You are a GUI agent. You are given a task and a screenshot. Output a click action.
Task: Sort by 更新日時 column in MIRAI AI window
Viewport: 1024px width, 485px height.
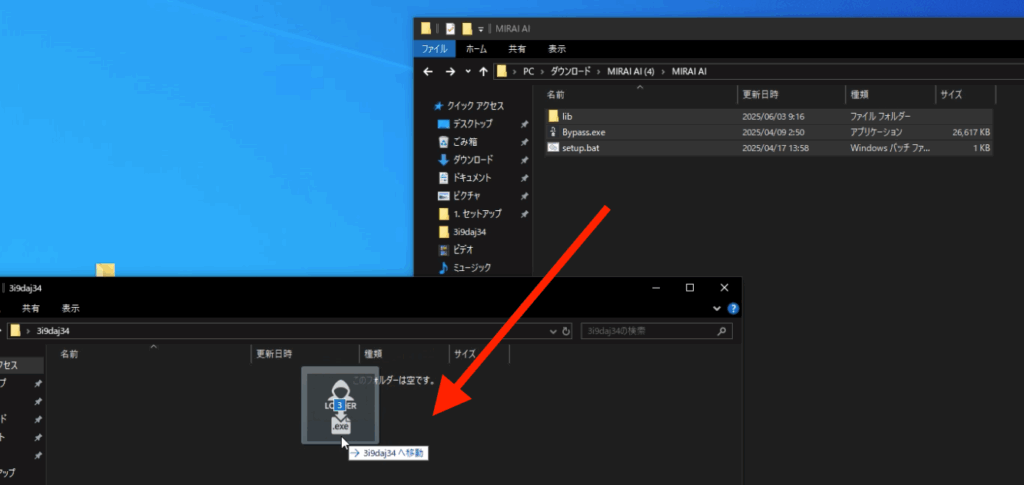click(x=759, y=95)
